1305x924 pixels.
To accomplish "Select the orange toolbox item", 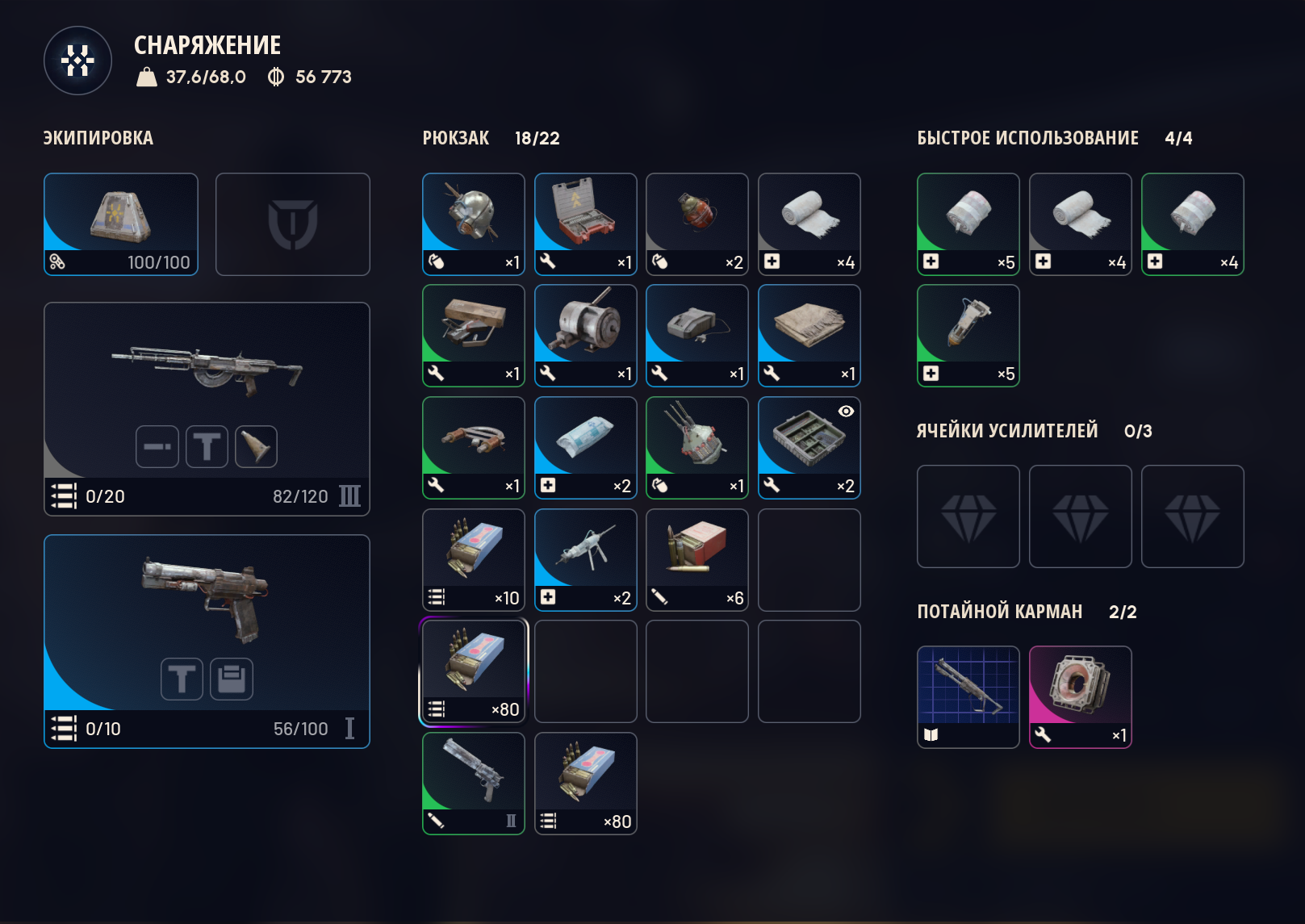I will point(586,224).
